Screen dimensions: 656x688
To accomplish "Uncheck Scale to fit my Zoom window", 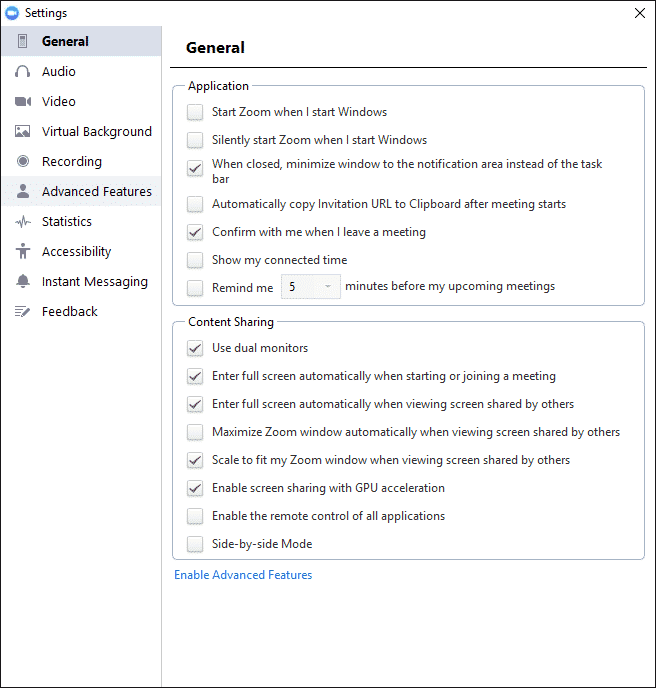I will click(195, 460).
